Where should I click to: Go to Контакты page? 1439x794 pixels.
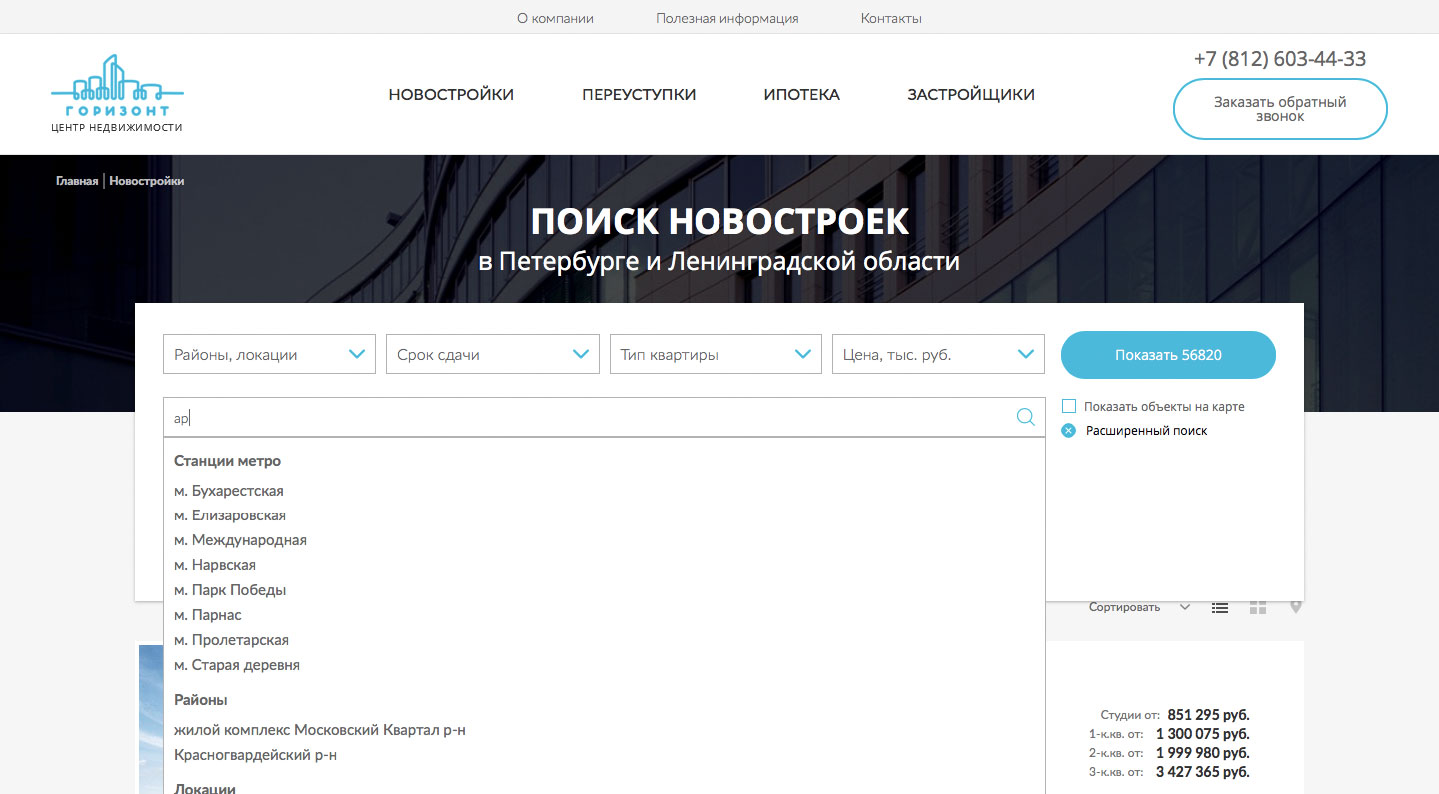(891, 18)
